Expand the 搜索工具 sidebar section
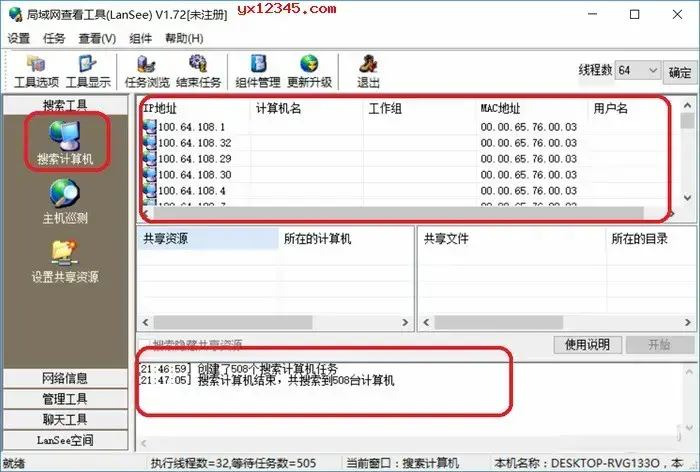The image size is (700, 472). coord(65,104)
